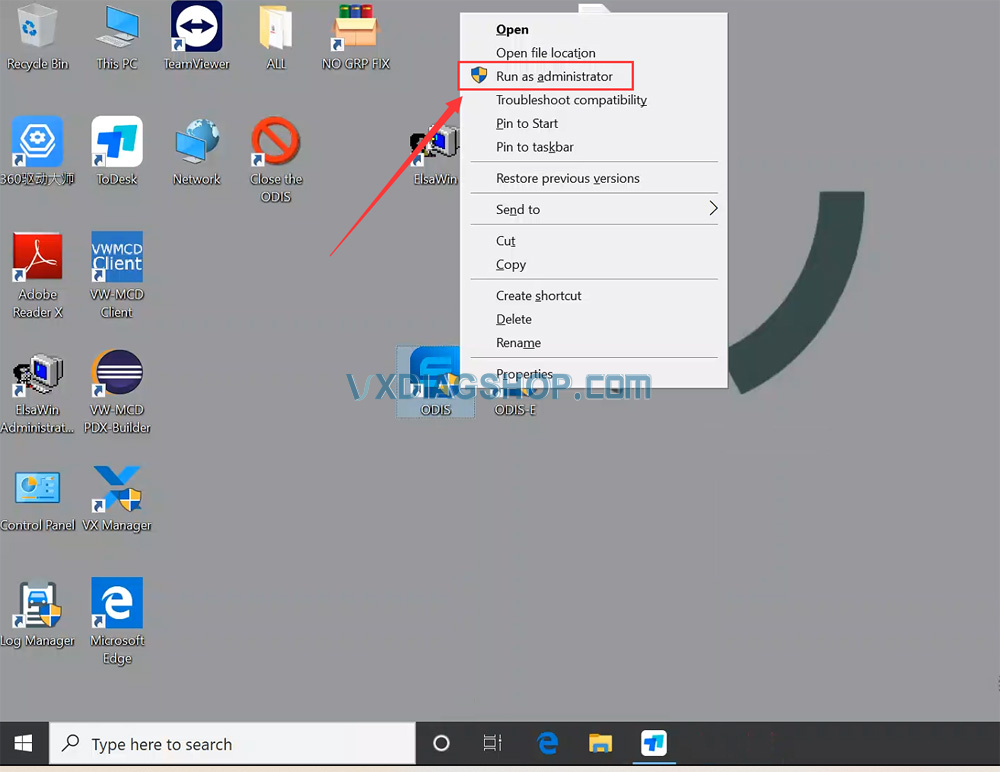Click the taskbar search field
1000x772 pixels.
tap(230, 744)
